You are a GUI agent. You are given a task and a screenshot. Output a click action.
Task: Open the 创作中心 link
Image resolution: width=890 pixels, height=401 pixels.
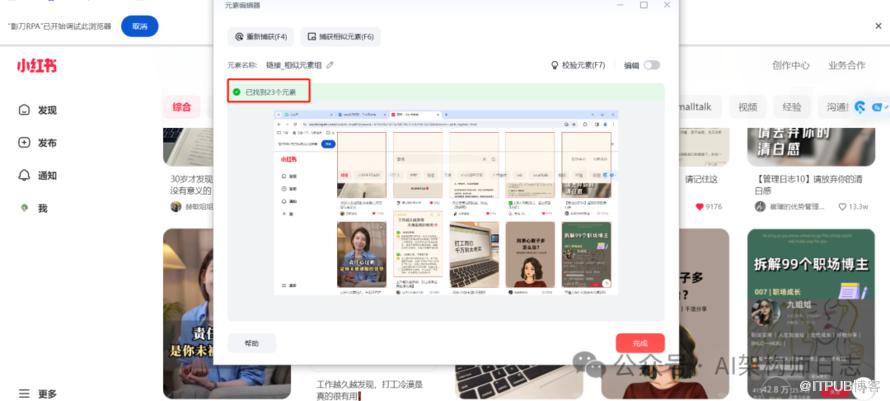point(790,66)
